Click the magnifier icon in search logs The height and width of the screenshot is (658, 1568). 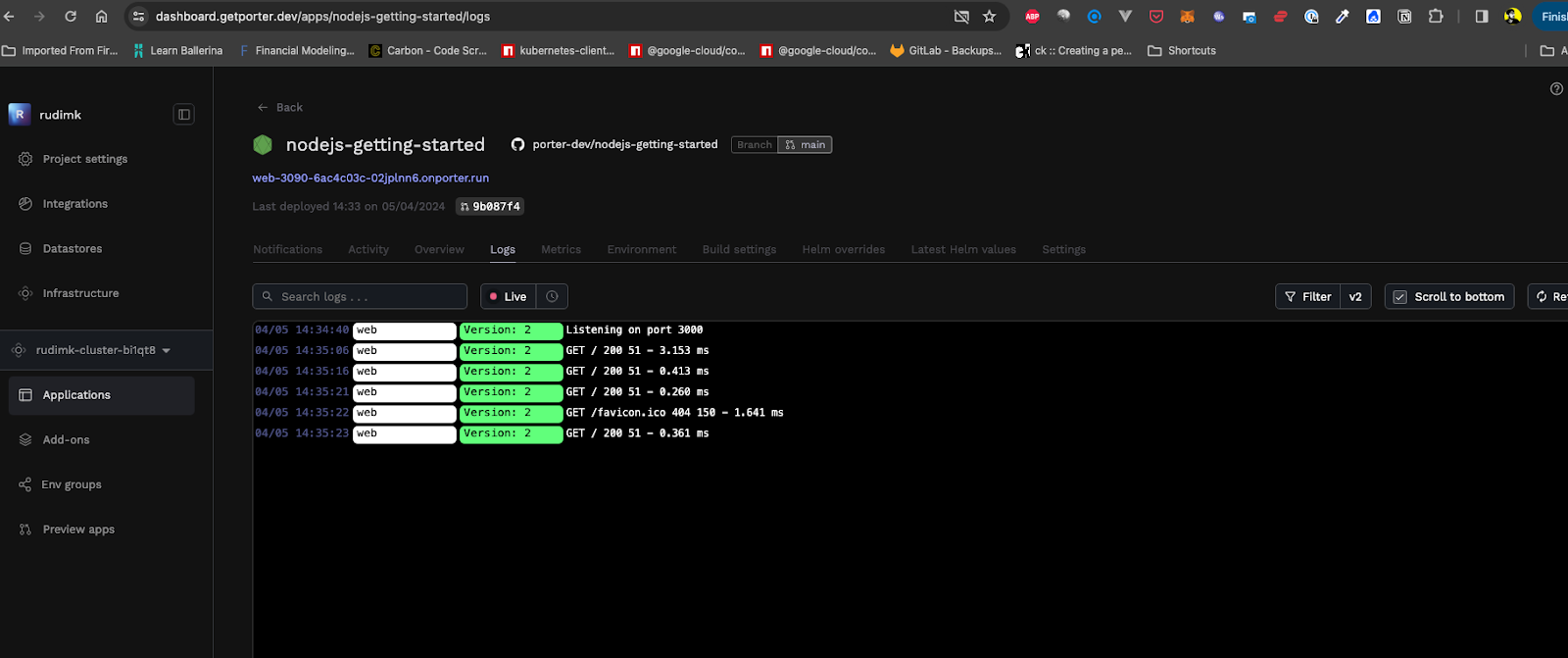[x=267, y=297]
